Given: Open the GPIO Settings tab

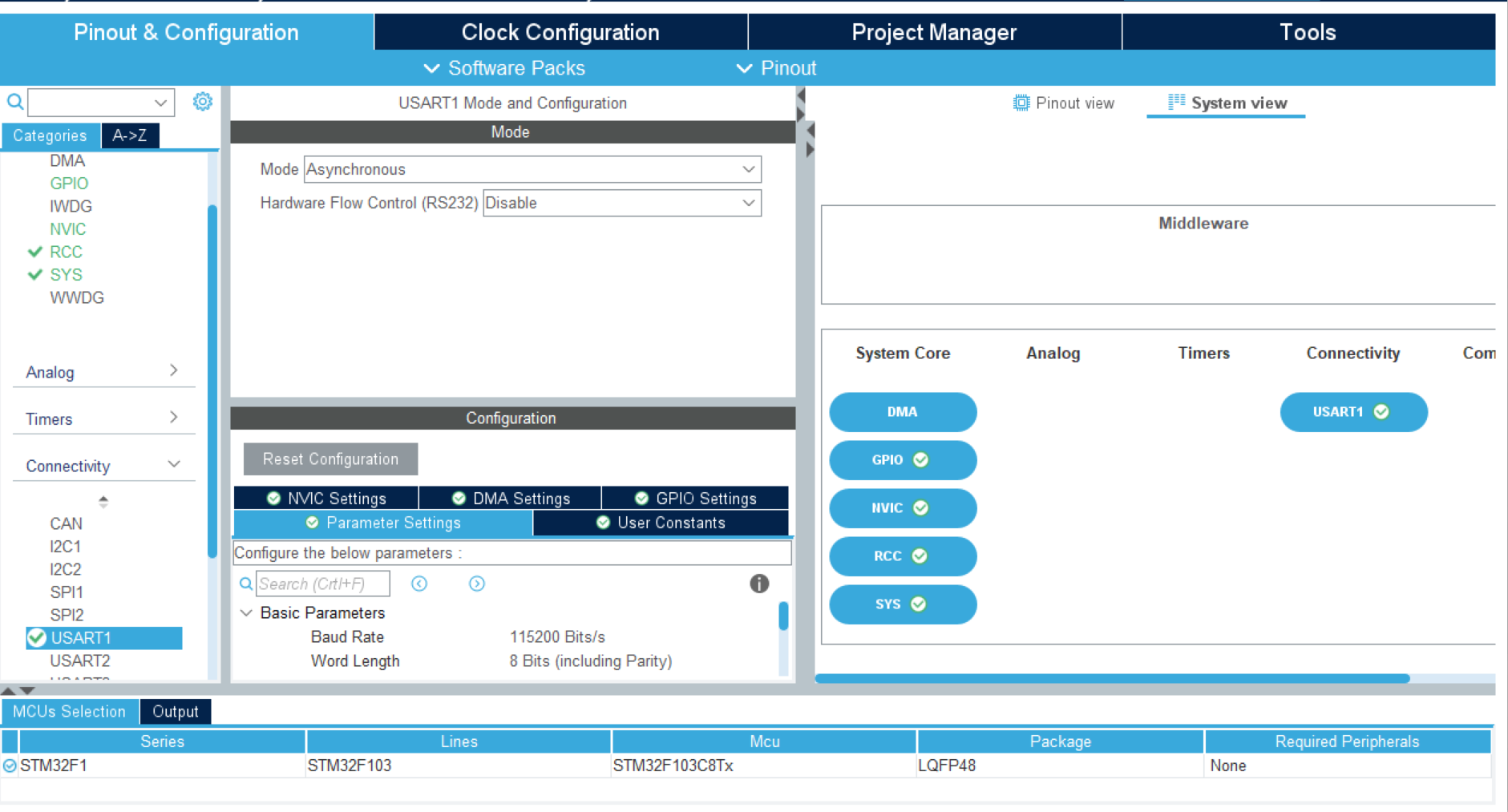Looking at the screenshot, I should click(x=695, y=498).
